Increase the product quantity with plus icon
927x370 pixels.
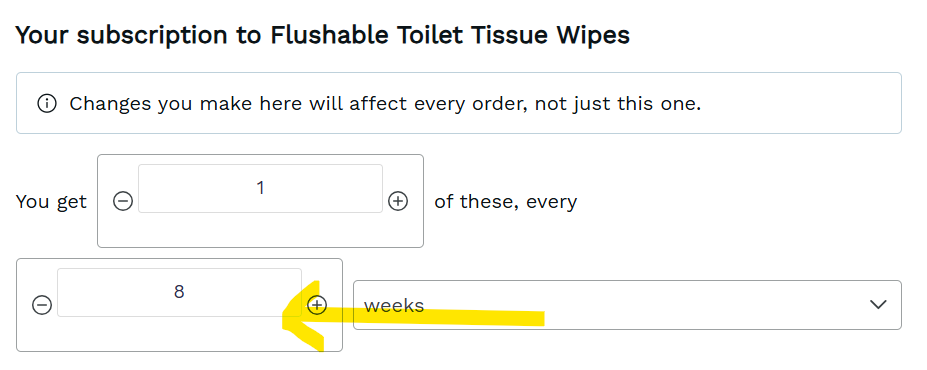pyautogui.click(x=398, y=202)
